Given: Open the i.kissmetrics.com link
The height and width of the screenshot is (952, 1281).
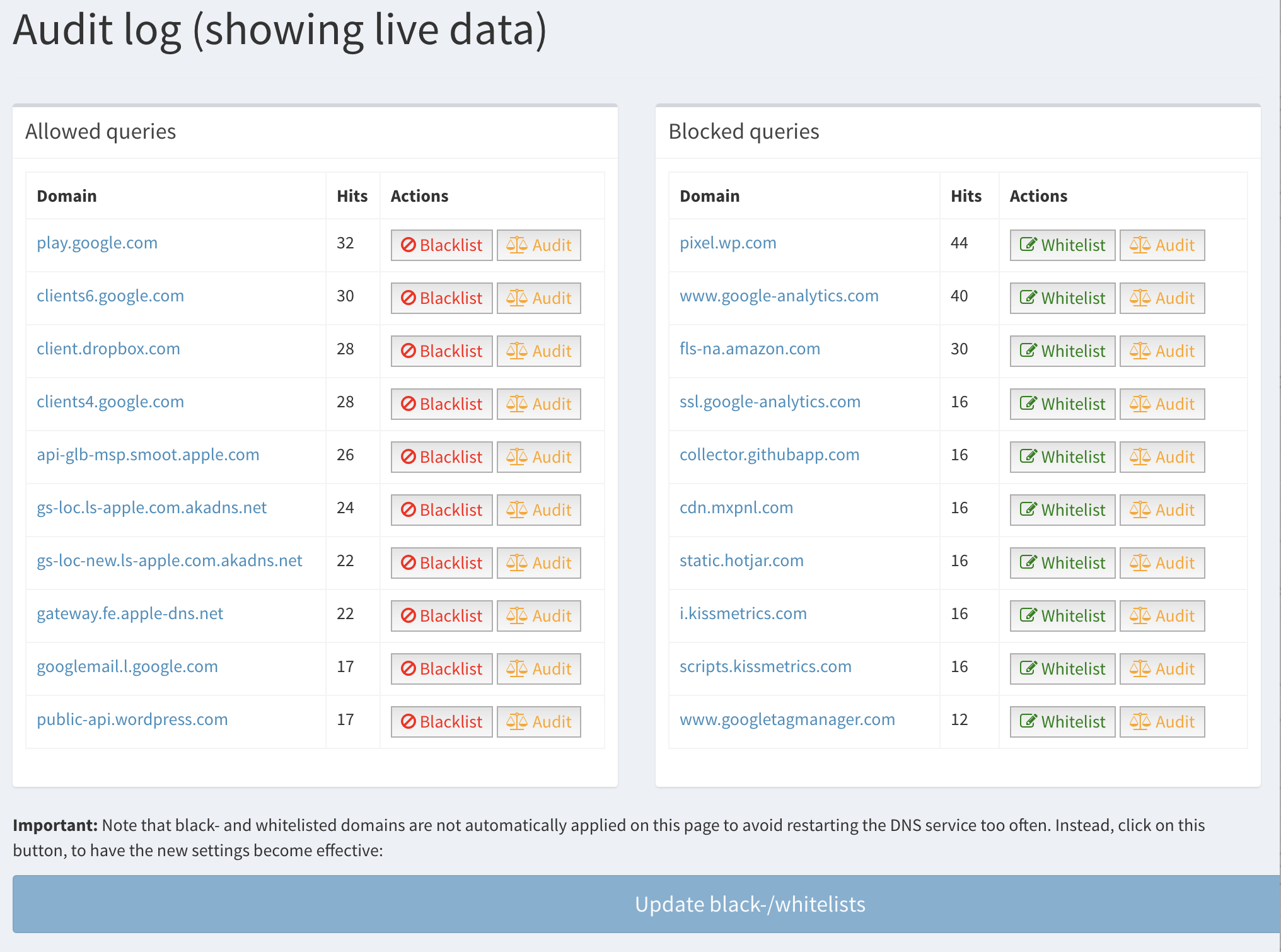Looking at the screenshot, I should point(743,613).
